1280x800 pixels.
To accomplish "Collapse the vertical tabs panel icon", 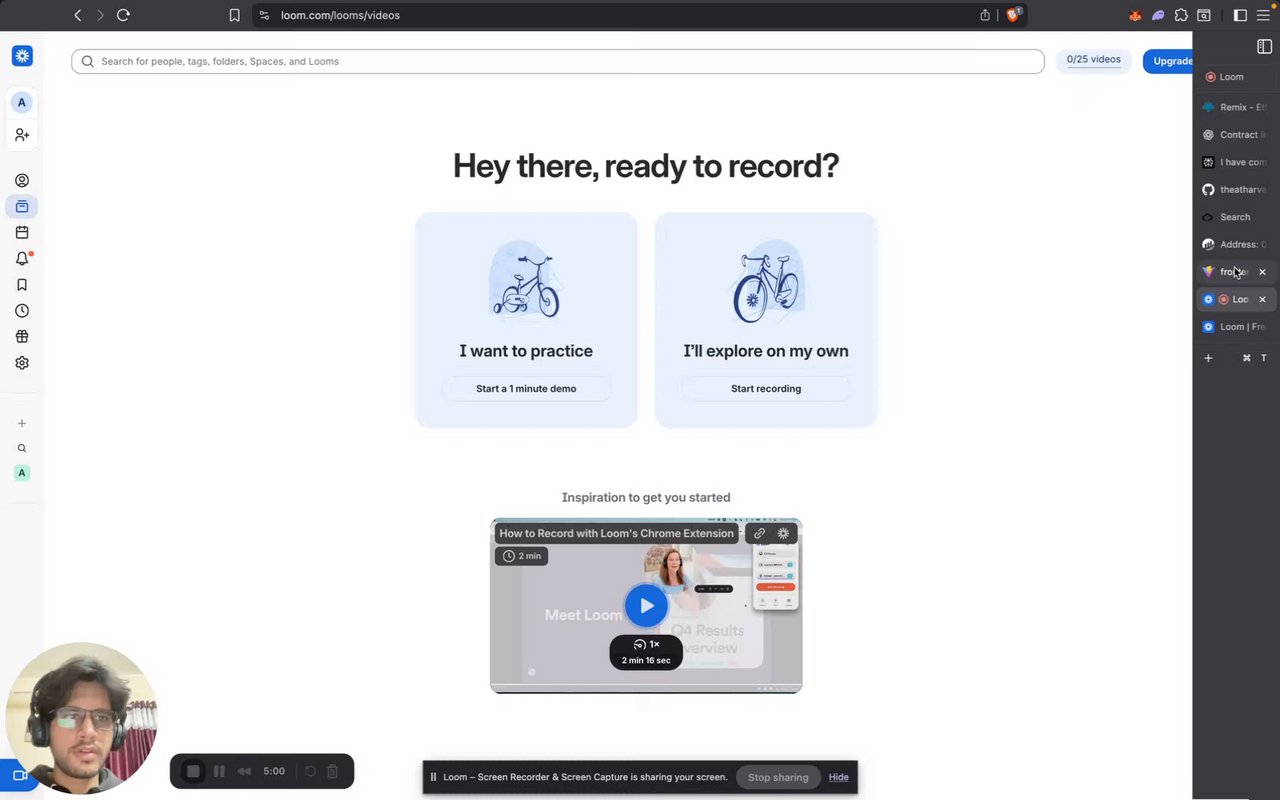I will (1264, 47).
